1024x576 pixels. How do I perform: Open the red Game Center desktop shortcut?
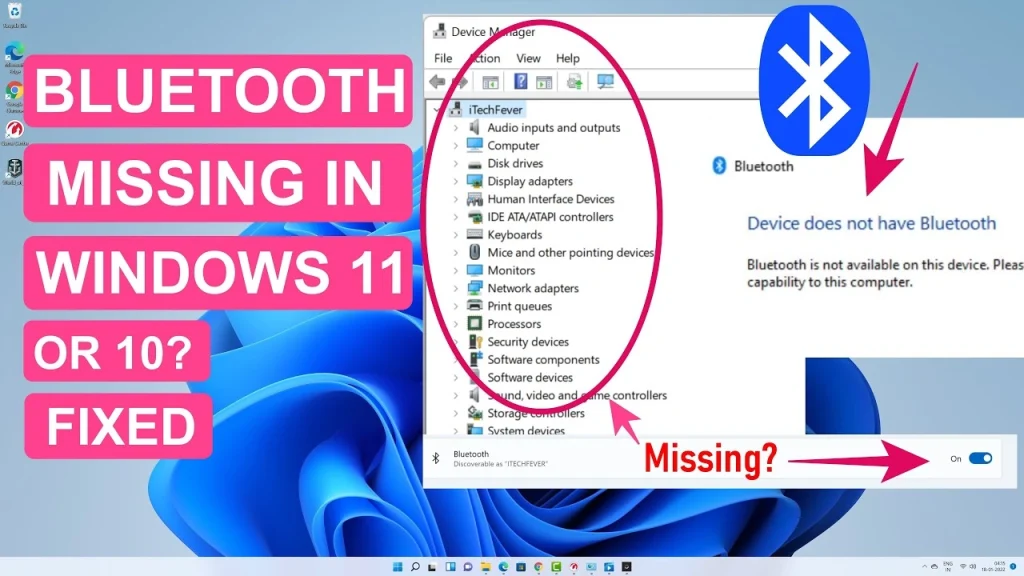click(14, 133)
